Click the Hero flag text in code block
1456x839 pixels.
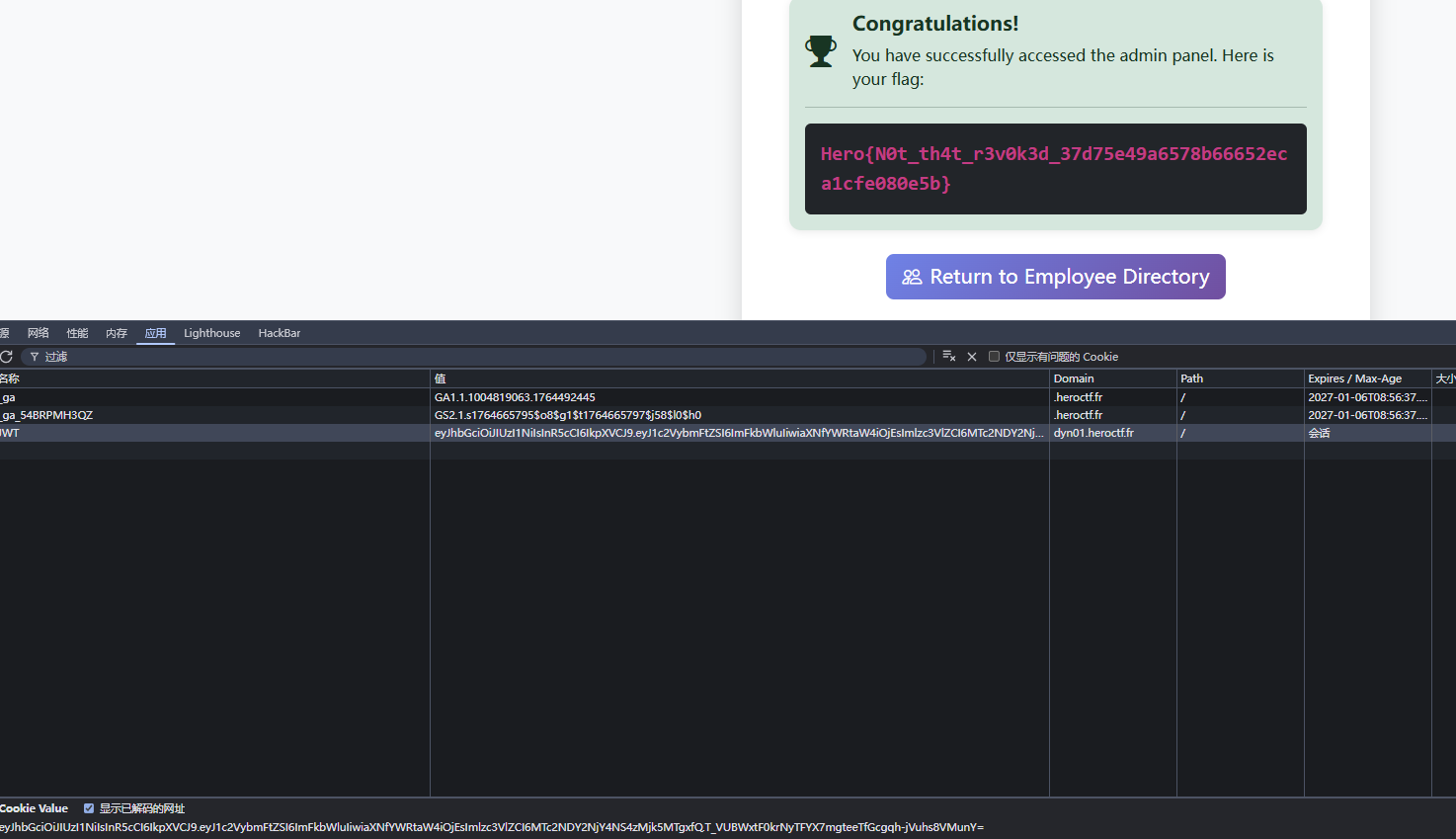pos(1054,169)
